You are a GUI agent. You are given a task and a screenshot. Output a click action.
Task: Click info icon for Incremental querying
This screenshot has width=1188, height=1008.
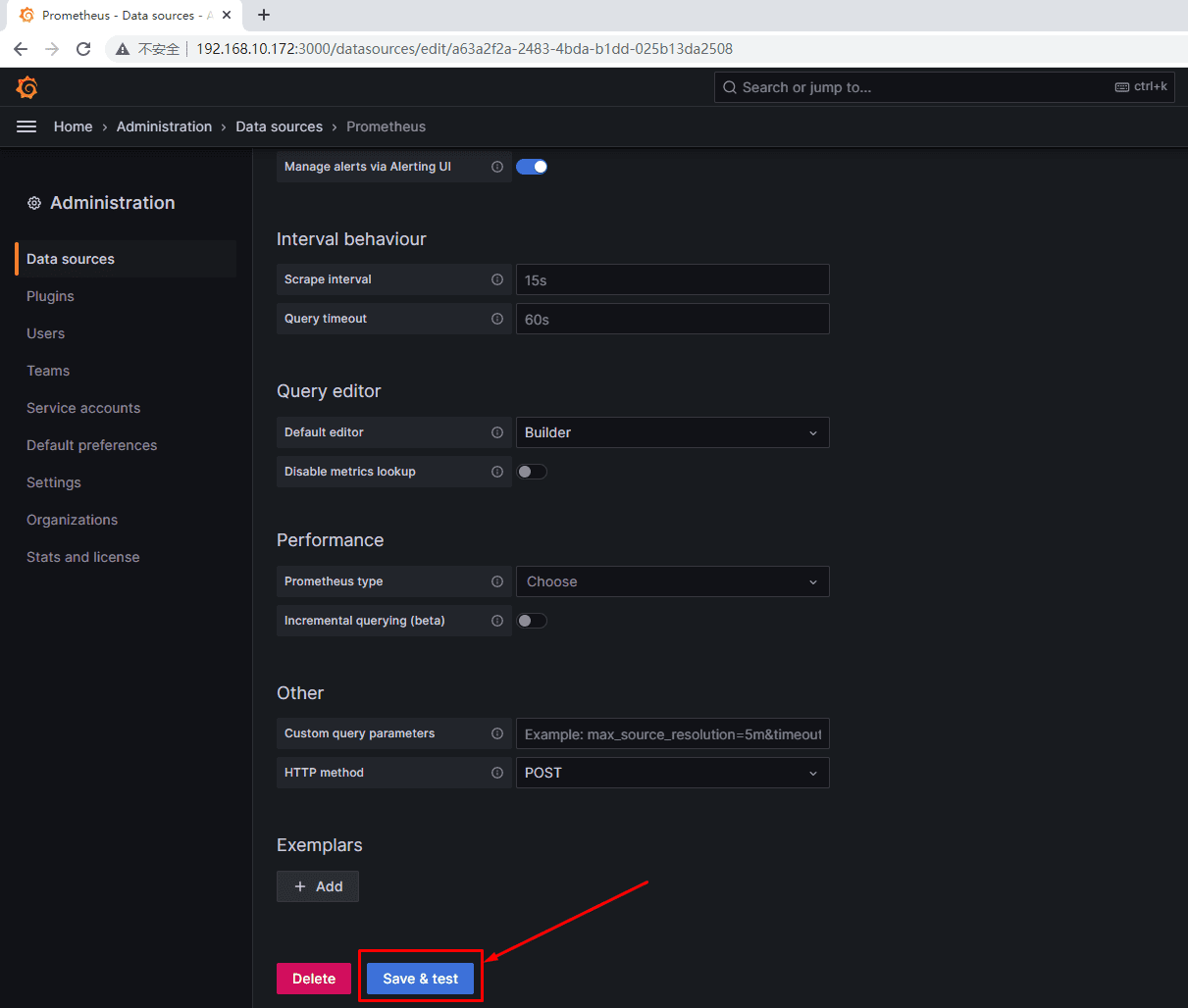click(x=497, y=621)
